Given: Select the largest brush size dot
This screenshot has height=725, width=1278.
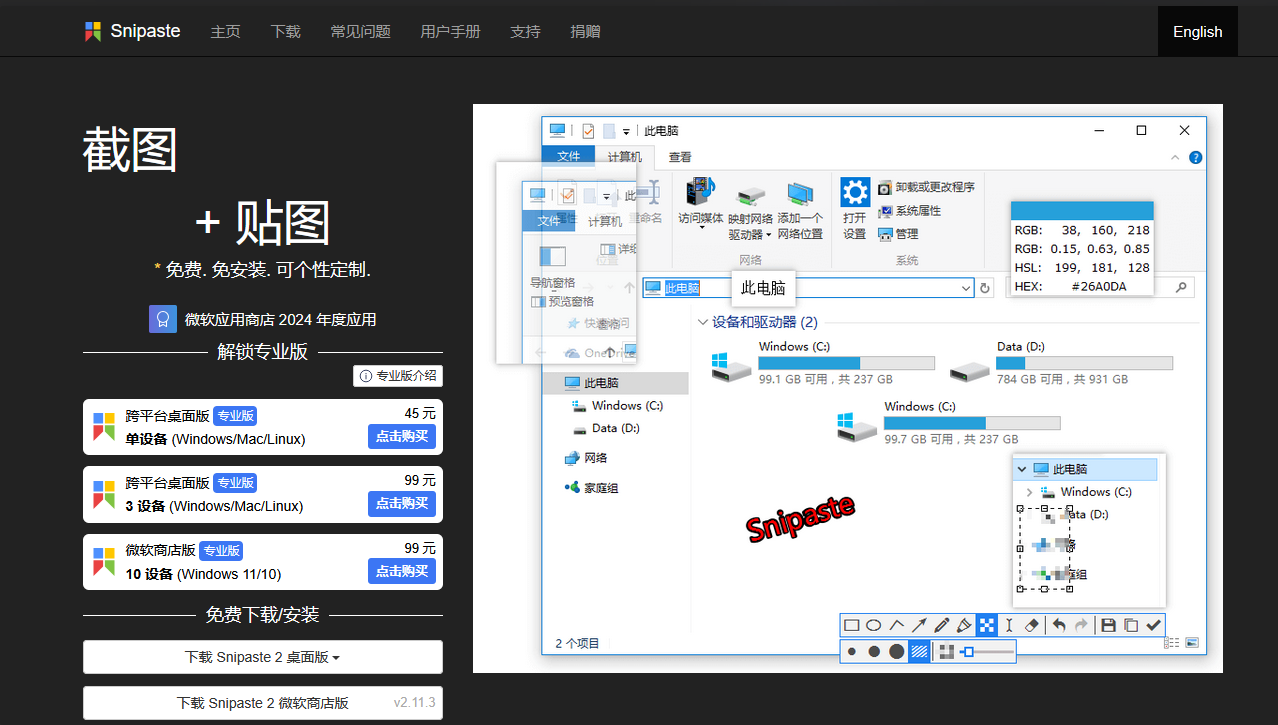Looking at the screenshot, I should pos(897,652).
